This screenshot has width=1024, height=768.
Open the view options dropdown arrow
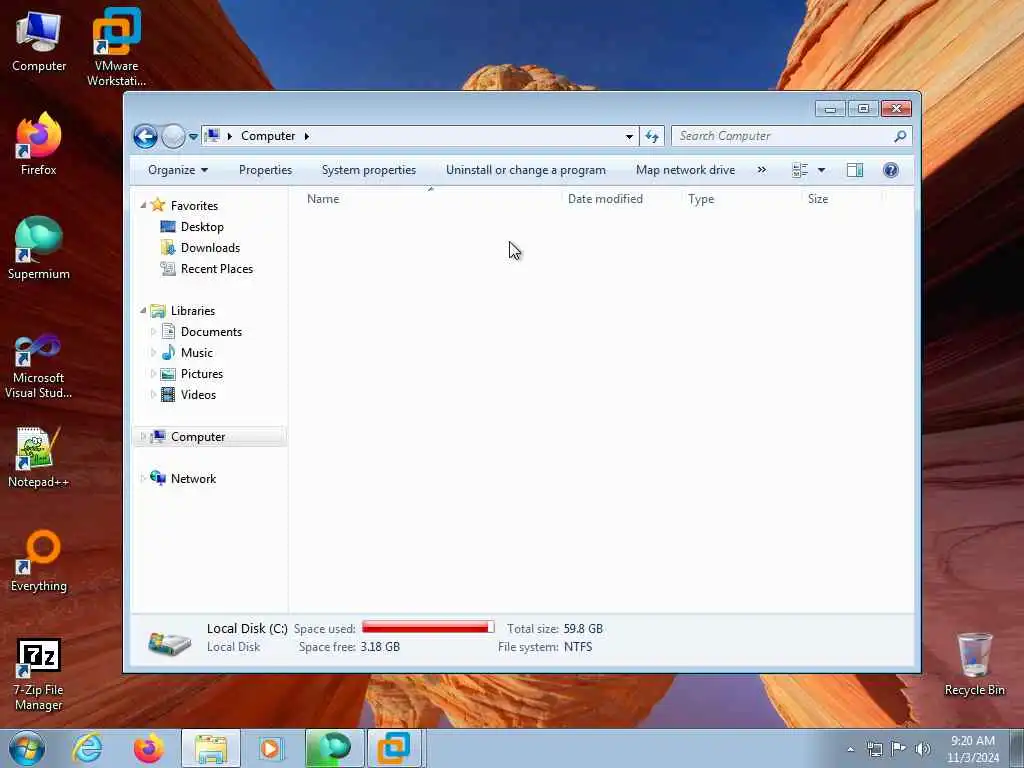(x=822, y=170)
